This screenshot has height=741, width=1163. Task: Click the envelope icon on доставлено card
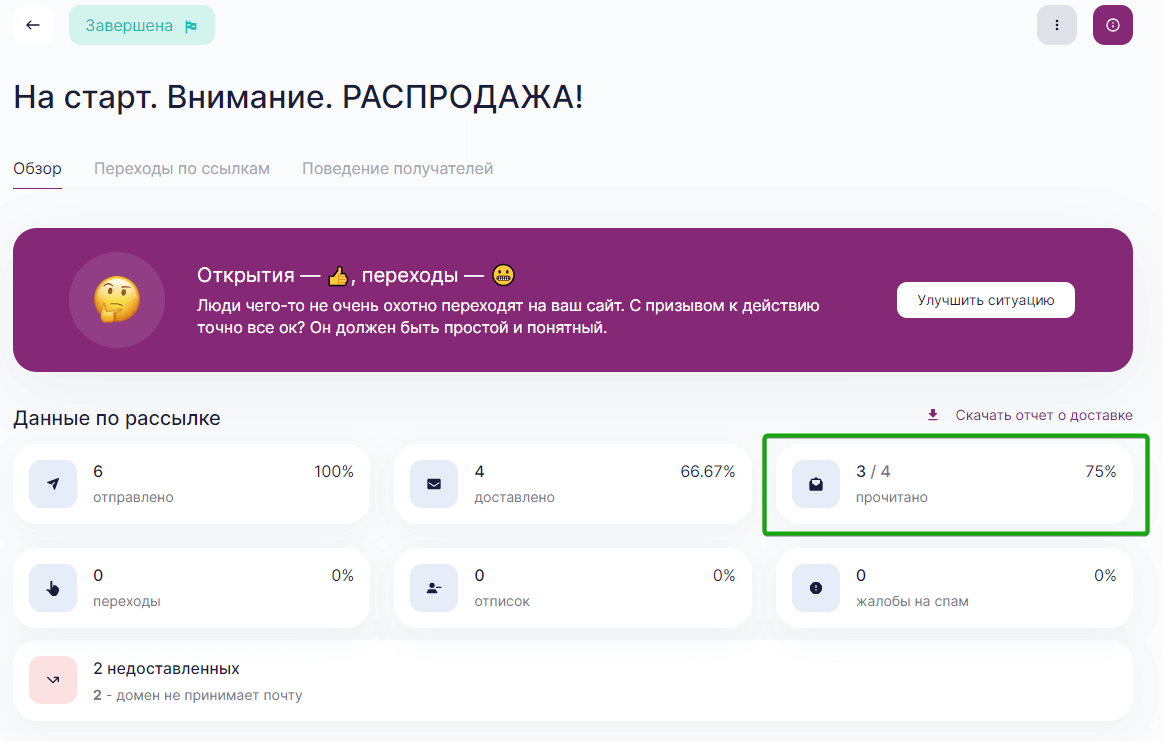[x=433, y=484]
